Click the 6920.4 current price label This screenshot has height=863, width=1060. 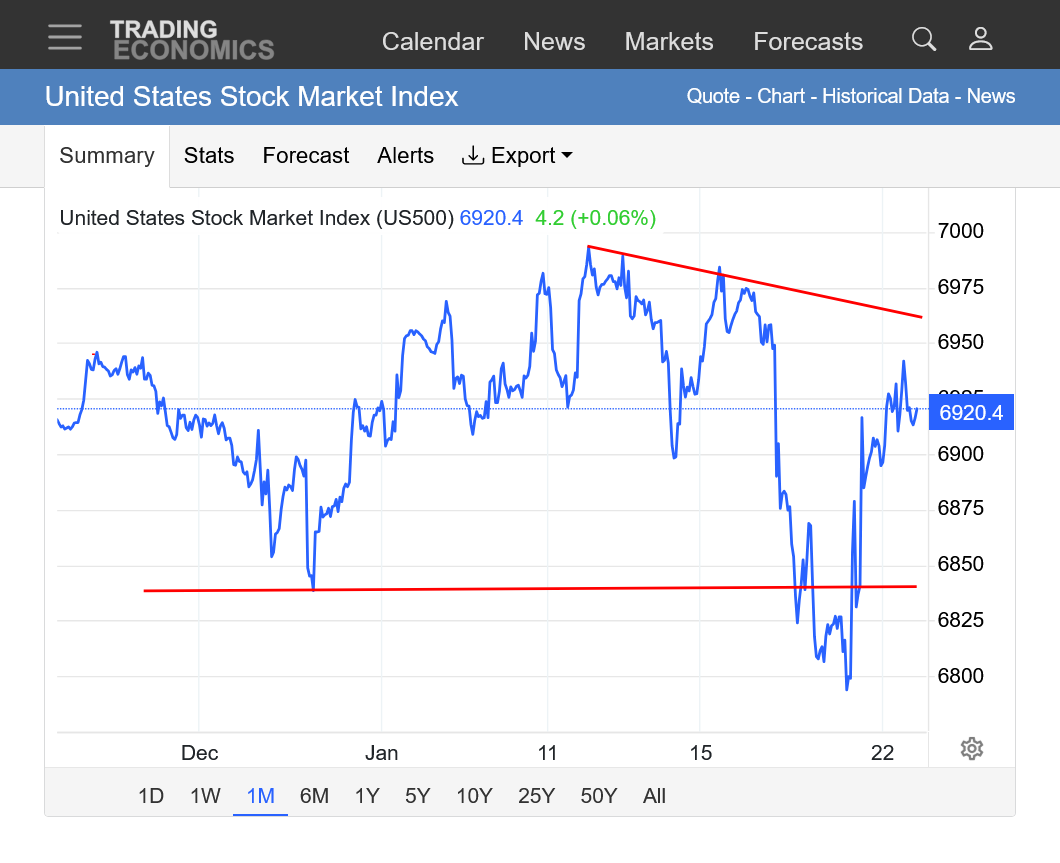[x=971, y=412]
